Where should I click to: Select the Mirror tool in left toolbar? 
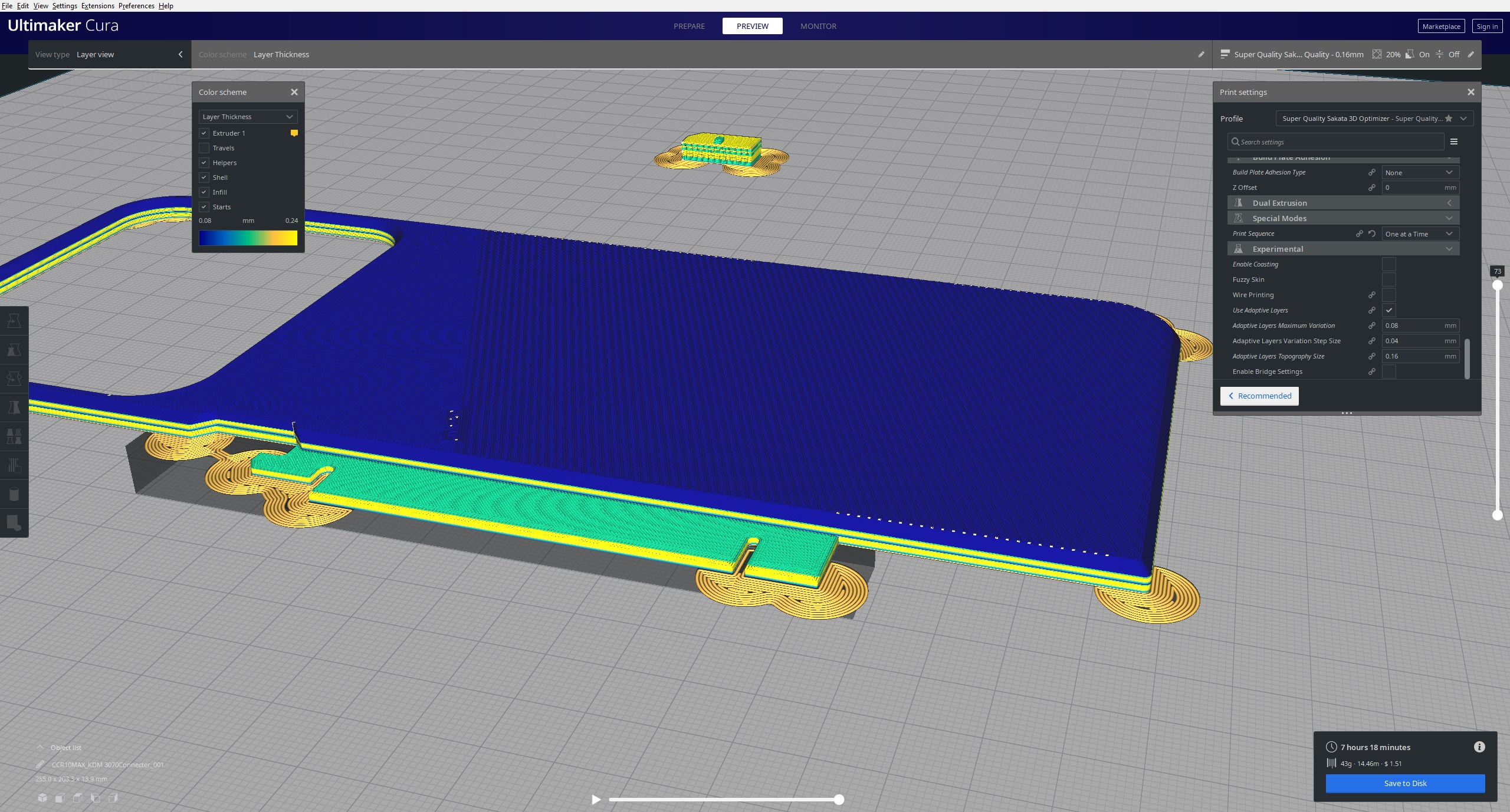(14, 407)
